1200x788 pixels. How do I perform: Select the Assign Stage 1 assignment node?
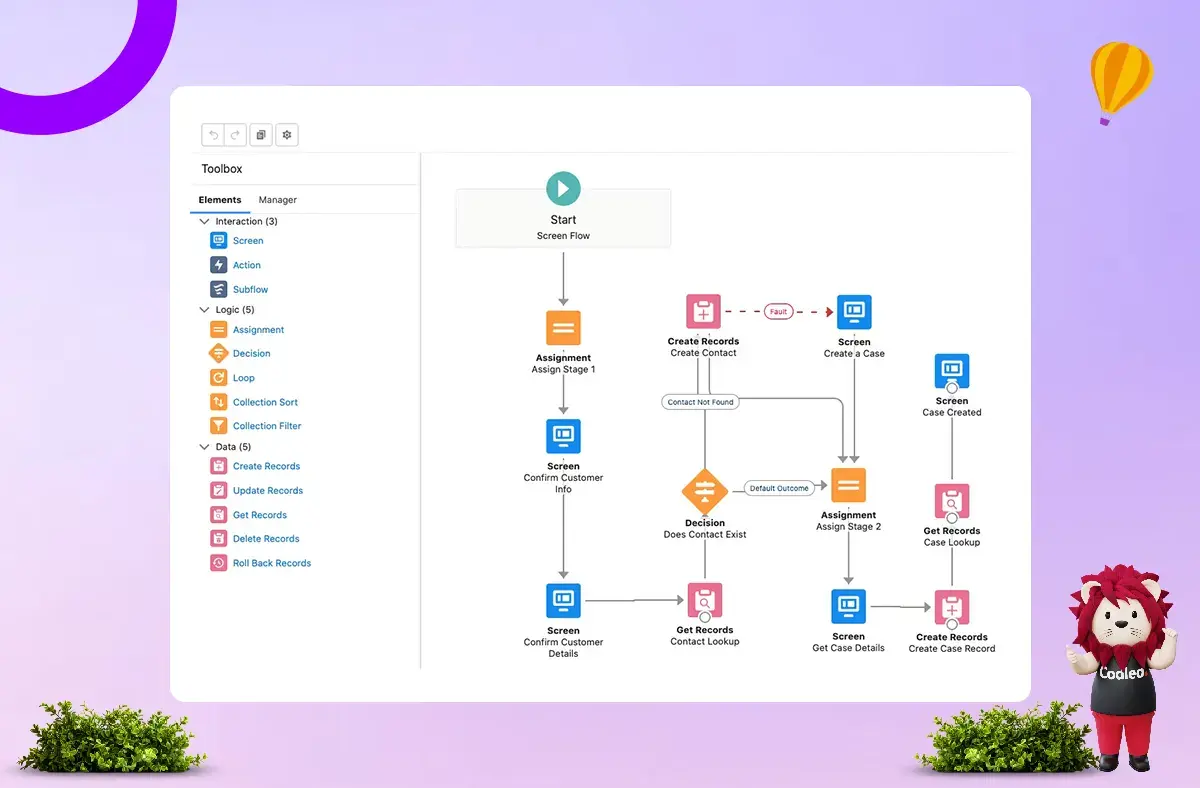(x=563, y=328)
